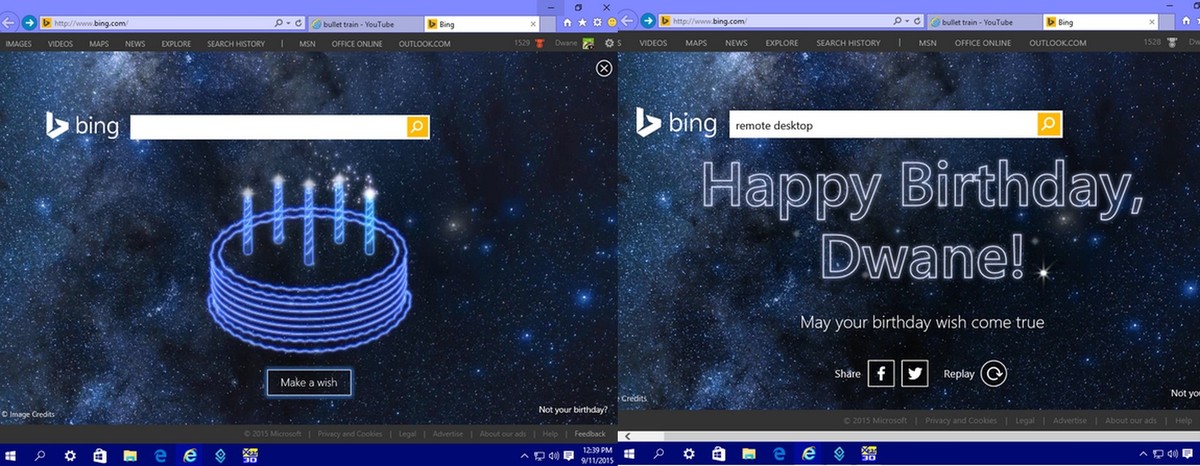This screenshot has width=1200, height=466.
Task: Open Dwane account name in left window
Action: click(x=567, y=43)
